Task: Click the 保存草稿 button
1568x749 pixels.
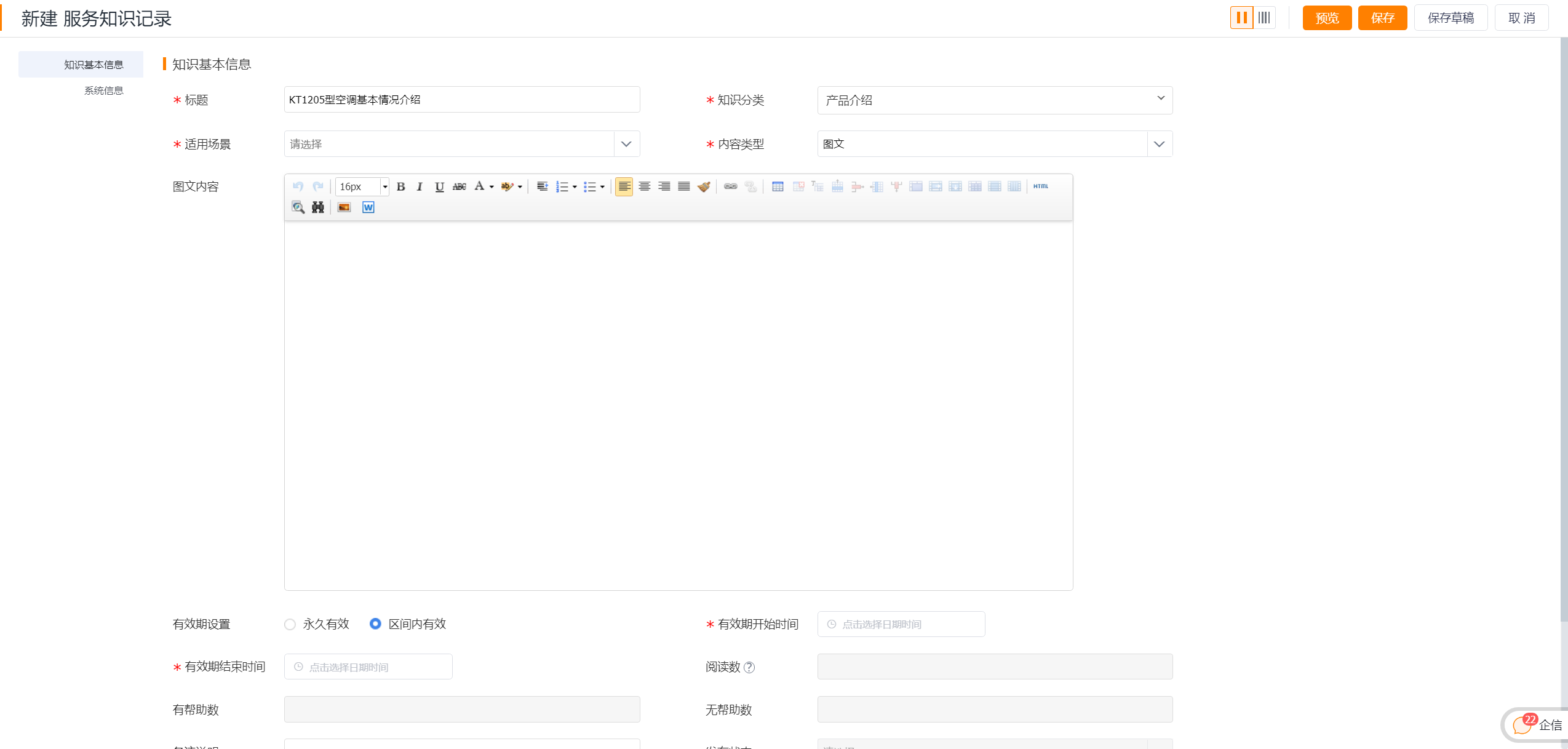Action: coord(1451,18)
